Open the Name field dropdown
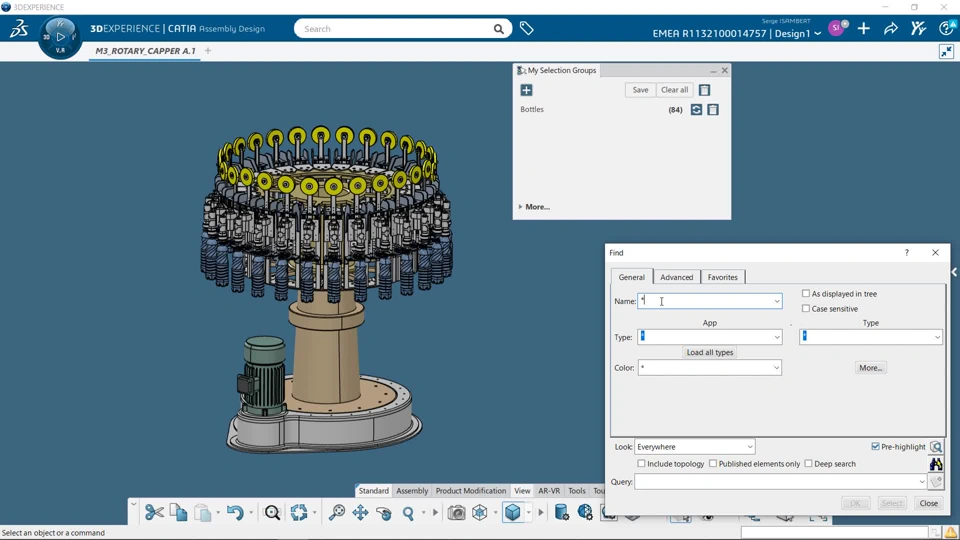The width and height of the screenshot is (960, 540). pyautogui.click(x=776, y=301)
